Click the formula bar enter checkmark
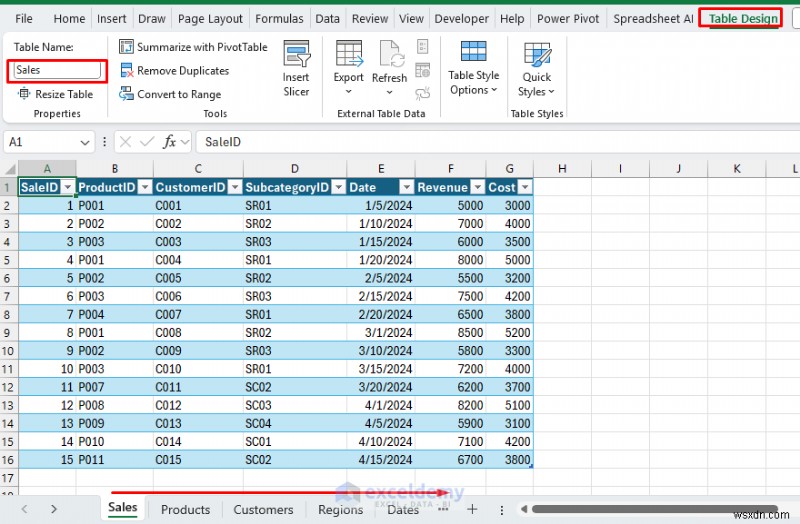The image size is (800, 524). pos(147,142)
